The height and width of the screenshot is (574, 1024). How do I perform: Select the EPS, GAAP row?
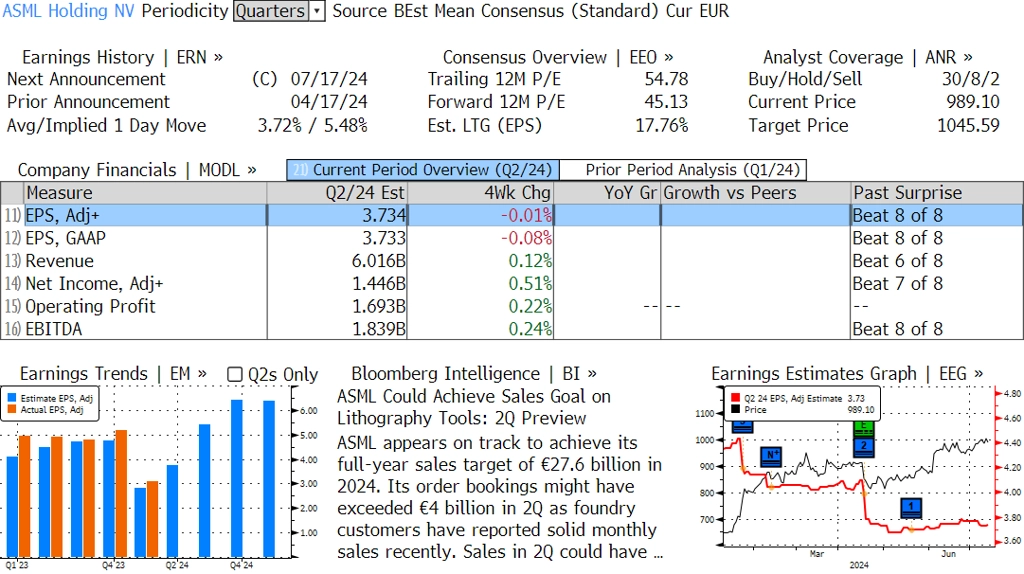click(x=512, y=238)
